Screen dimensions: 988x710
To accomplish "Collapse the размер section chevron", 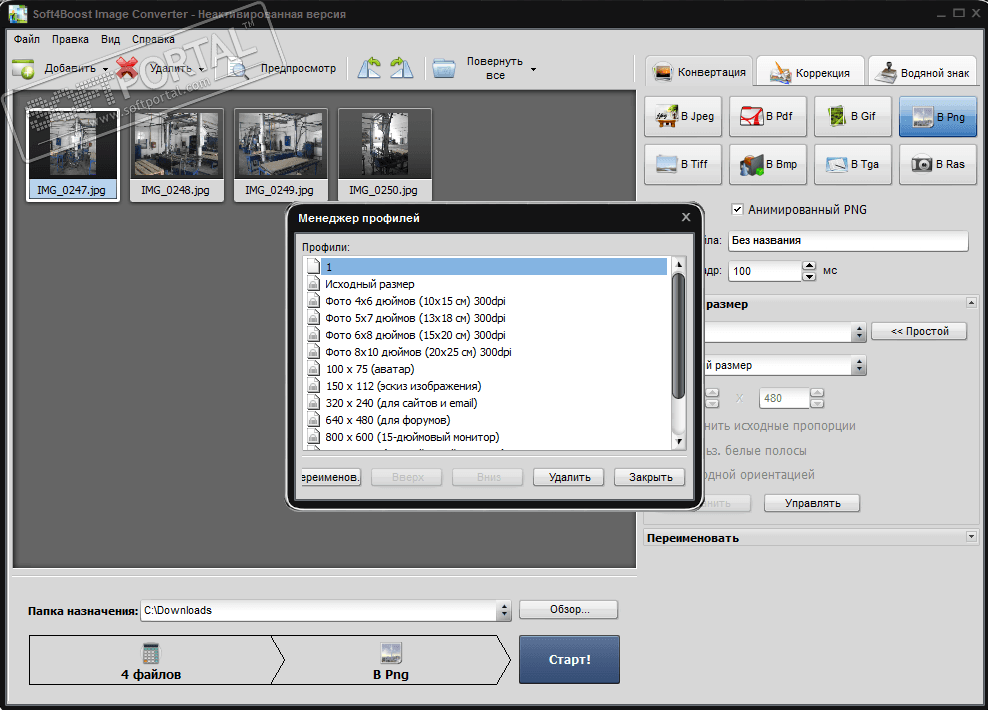I will point(971,303).
